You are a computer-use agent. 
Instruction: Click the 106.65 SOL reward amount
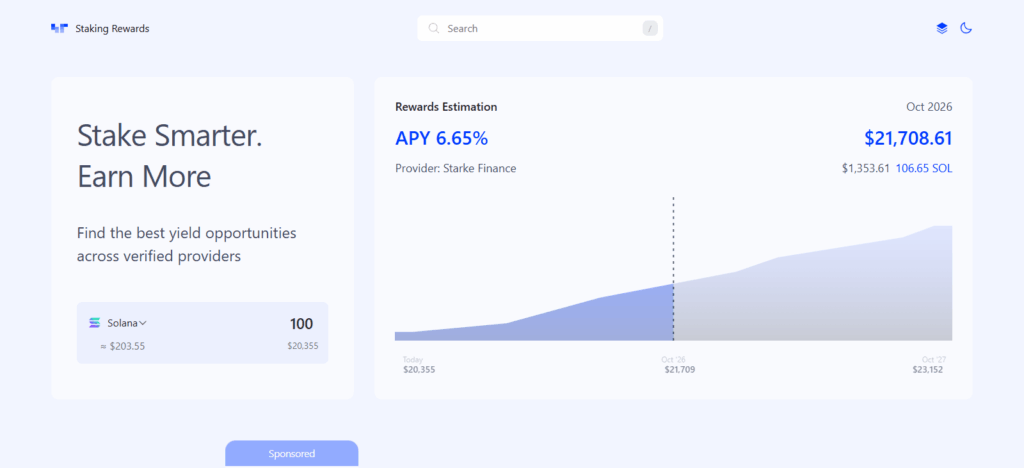pyautogui.click(x=924, y=168)
